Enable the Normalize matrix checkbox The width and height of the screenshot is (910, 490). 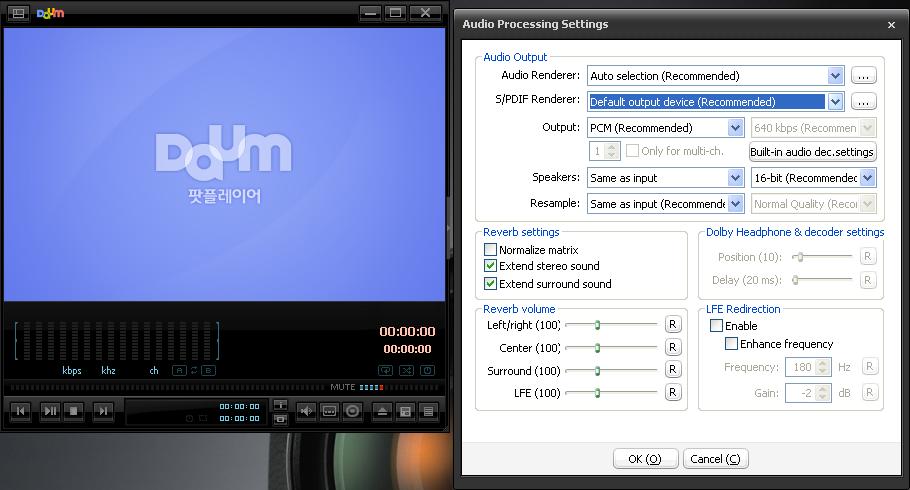coord(490,250)
